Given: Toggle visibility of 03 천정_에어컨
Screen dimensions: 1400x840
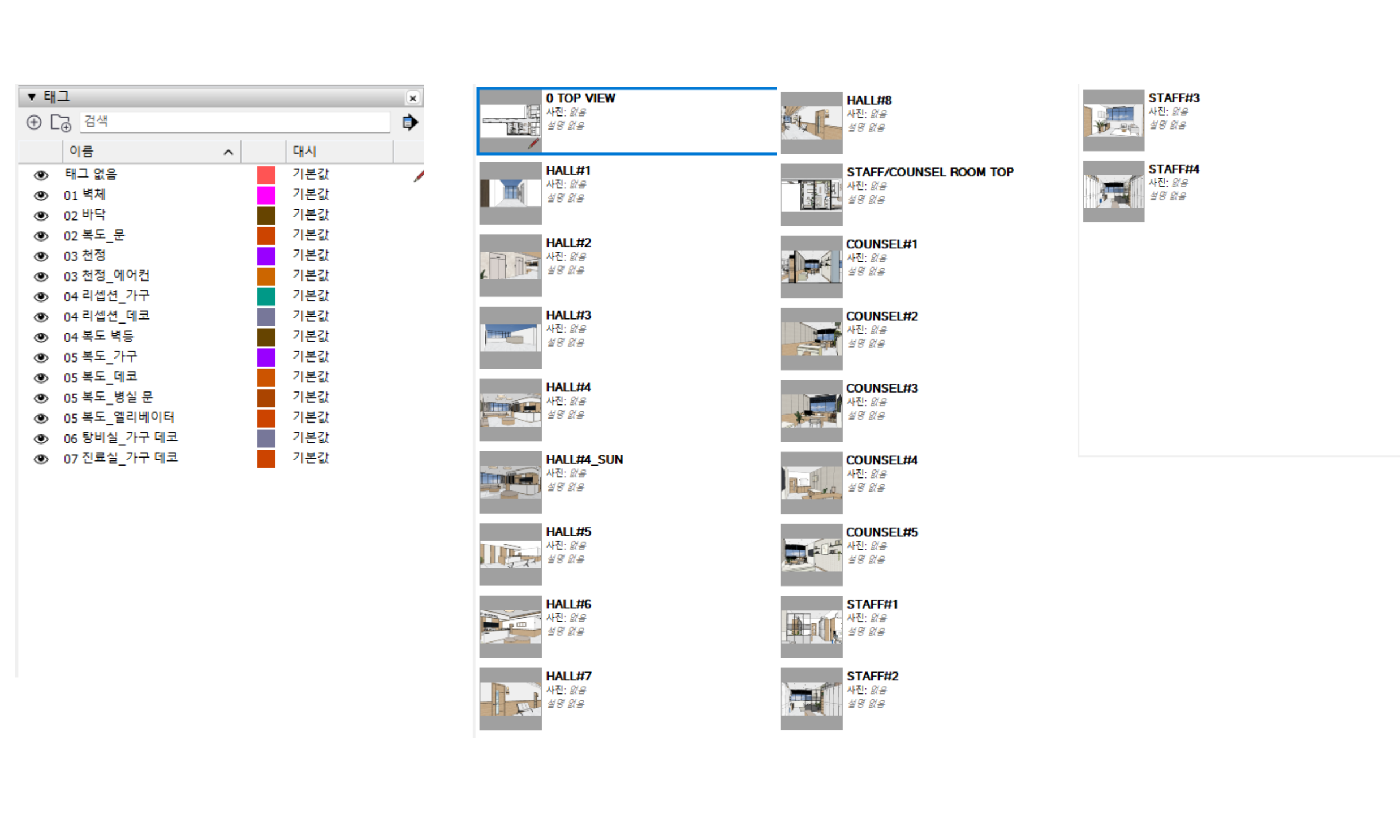Looking at the screenshot, I should (x=41, y=276).
